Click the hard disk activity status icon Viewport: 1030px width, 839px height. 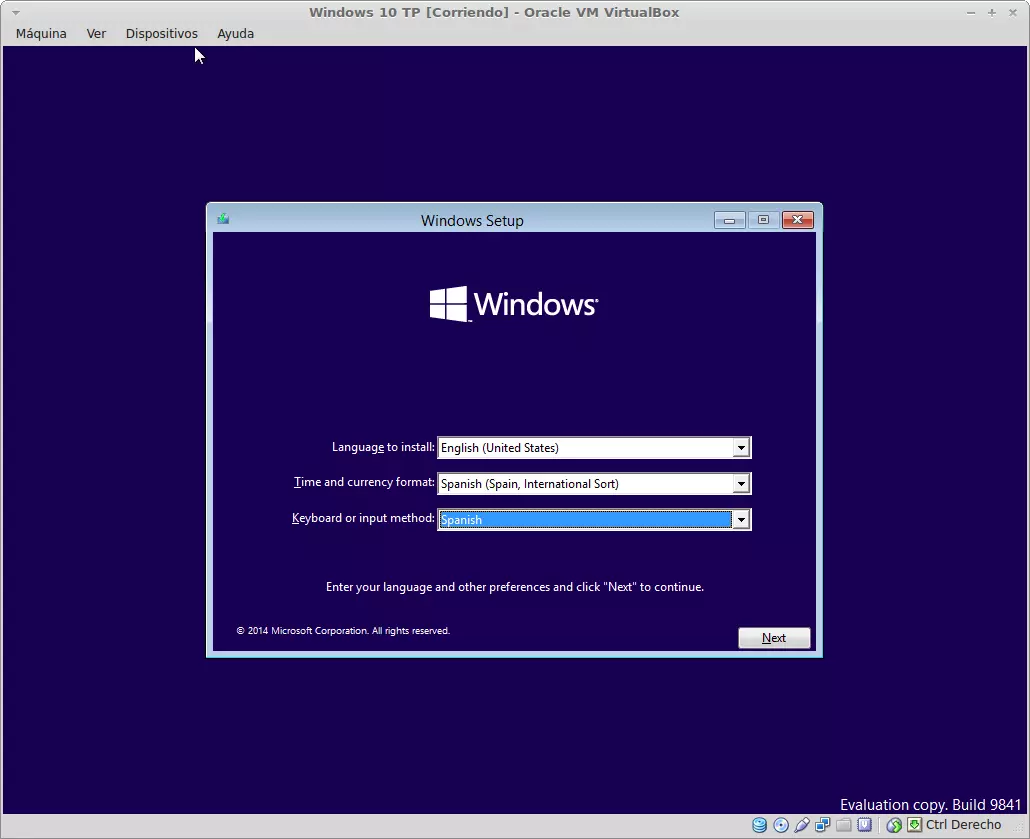[760, 825]
